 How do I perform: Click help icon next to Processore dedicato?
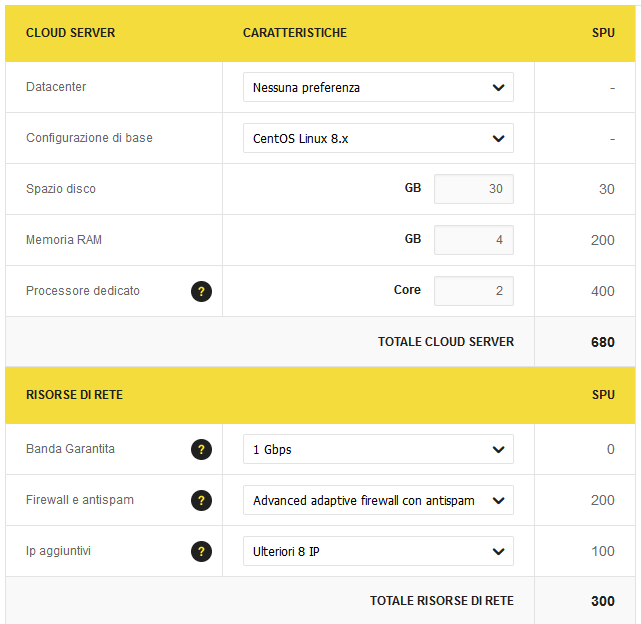tap(201, 292)
